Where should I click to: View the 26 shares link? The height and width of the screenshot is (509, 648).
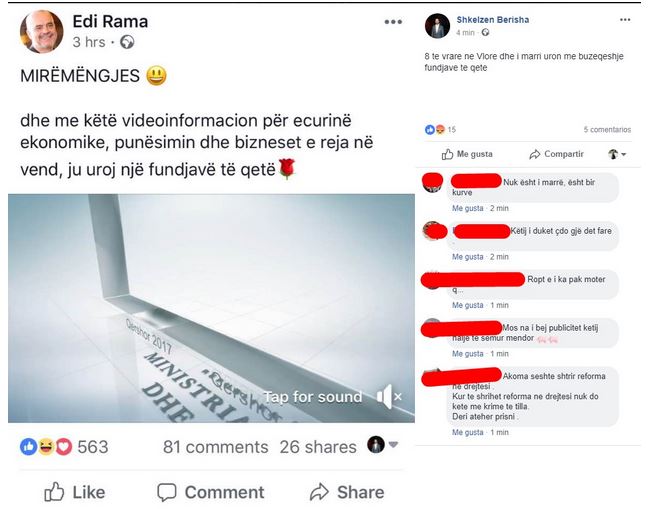(318, 447)
